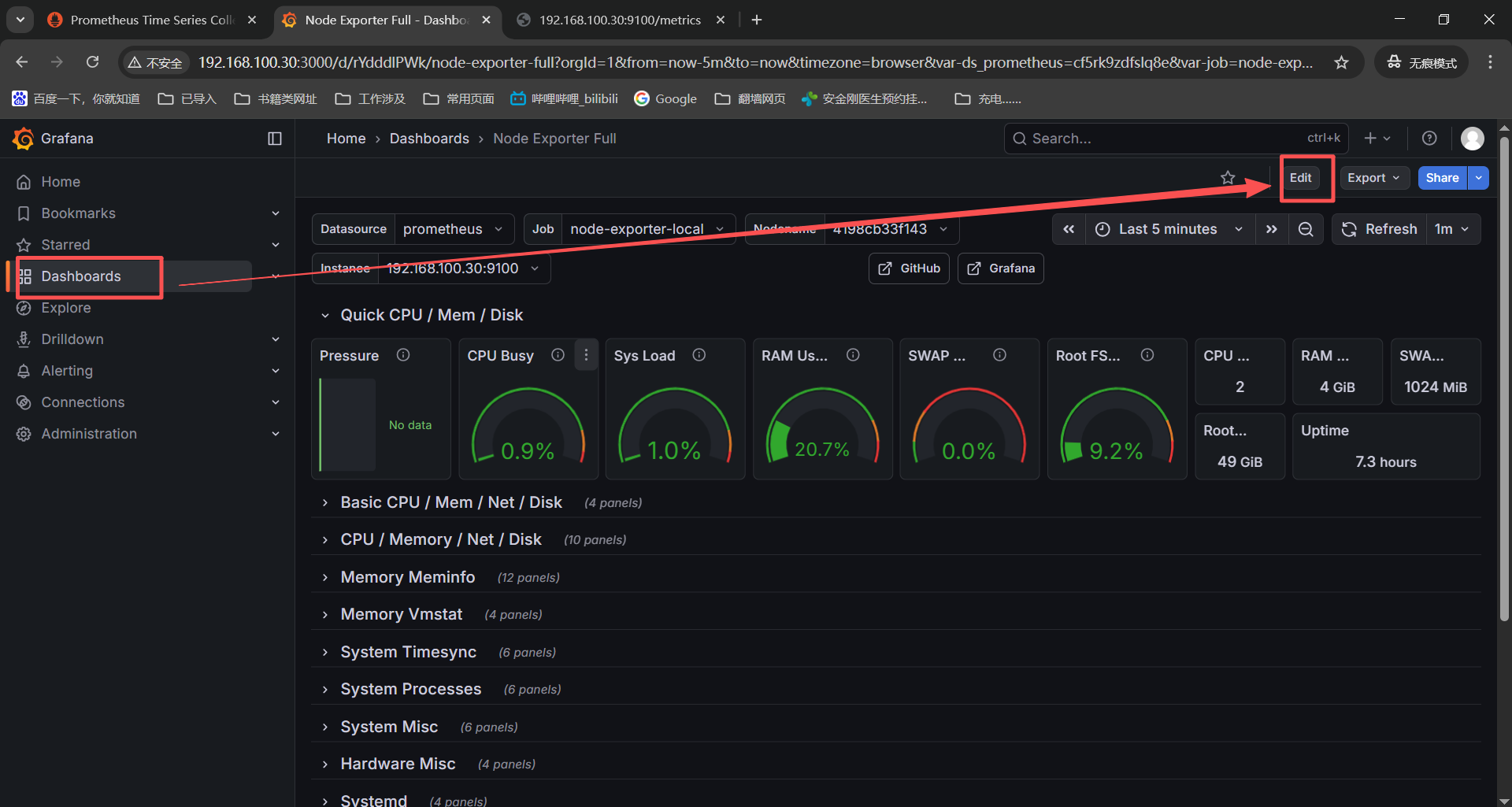Open the Nodename dropdown
Image resolution: width=1512 pixels, height=807 pixels.
point(891,229)
